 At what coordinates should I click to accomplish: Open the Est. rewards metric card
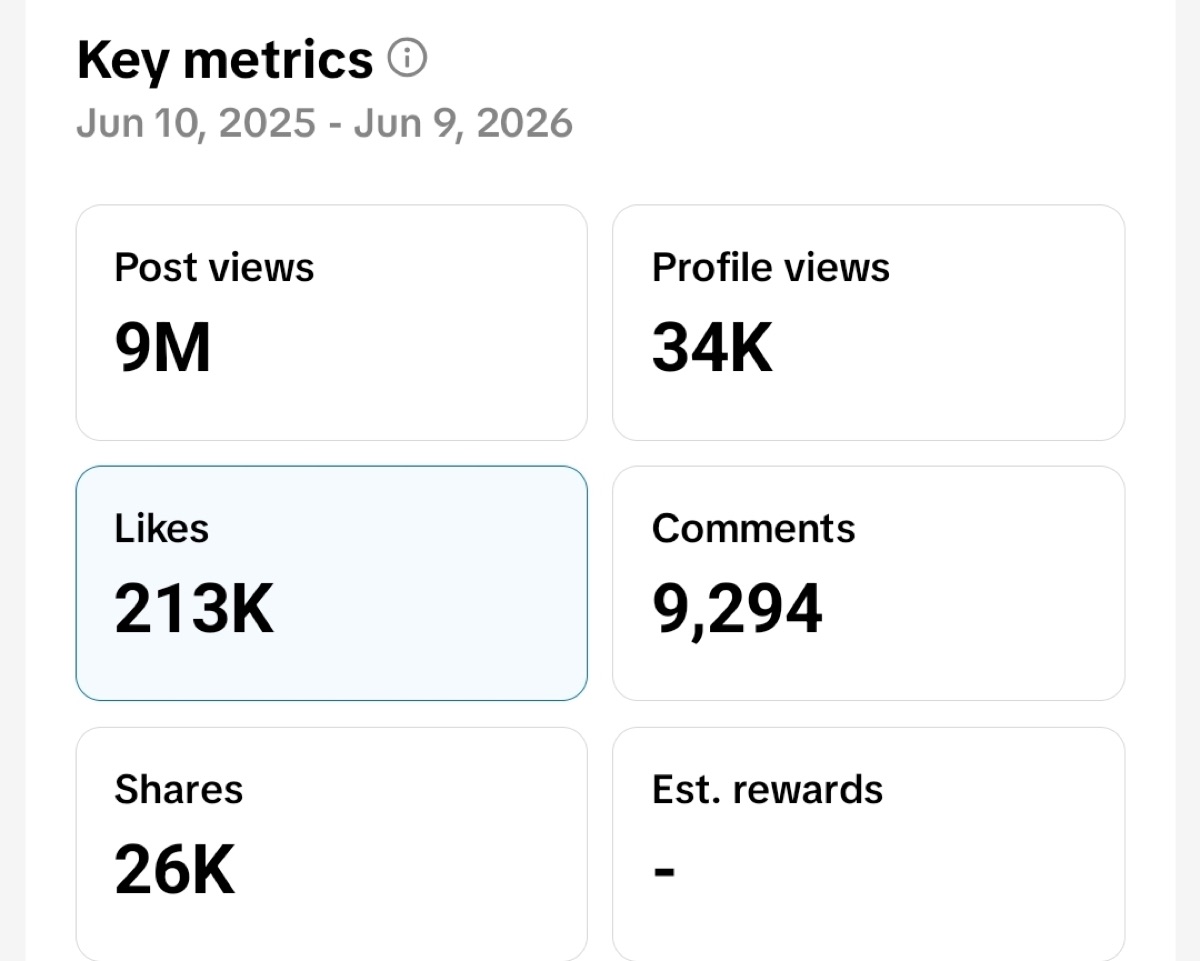(868, 844)
